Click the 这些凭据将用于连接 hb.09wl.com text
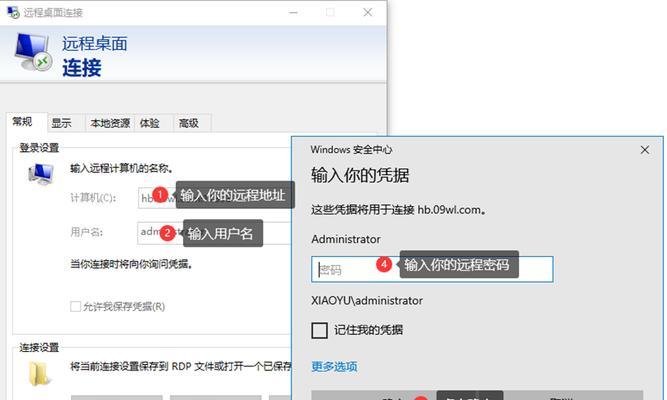The height and width of the screenshot is (400, 667). tap(399, 210)
